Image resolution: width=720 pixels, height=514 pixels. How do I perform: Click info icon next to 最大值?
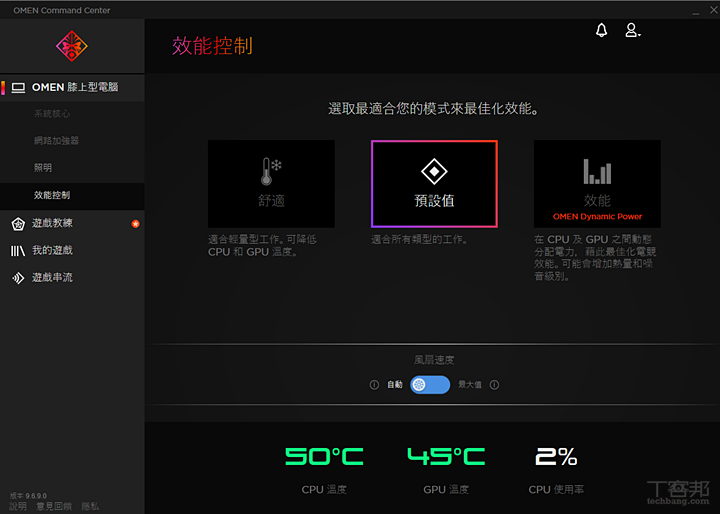coord(494,385)
